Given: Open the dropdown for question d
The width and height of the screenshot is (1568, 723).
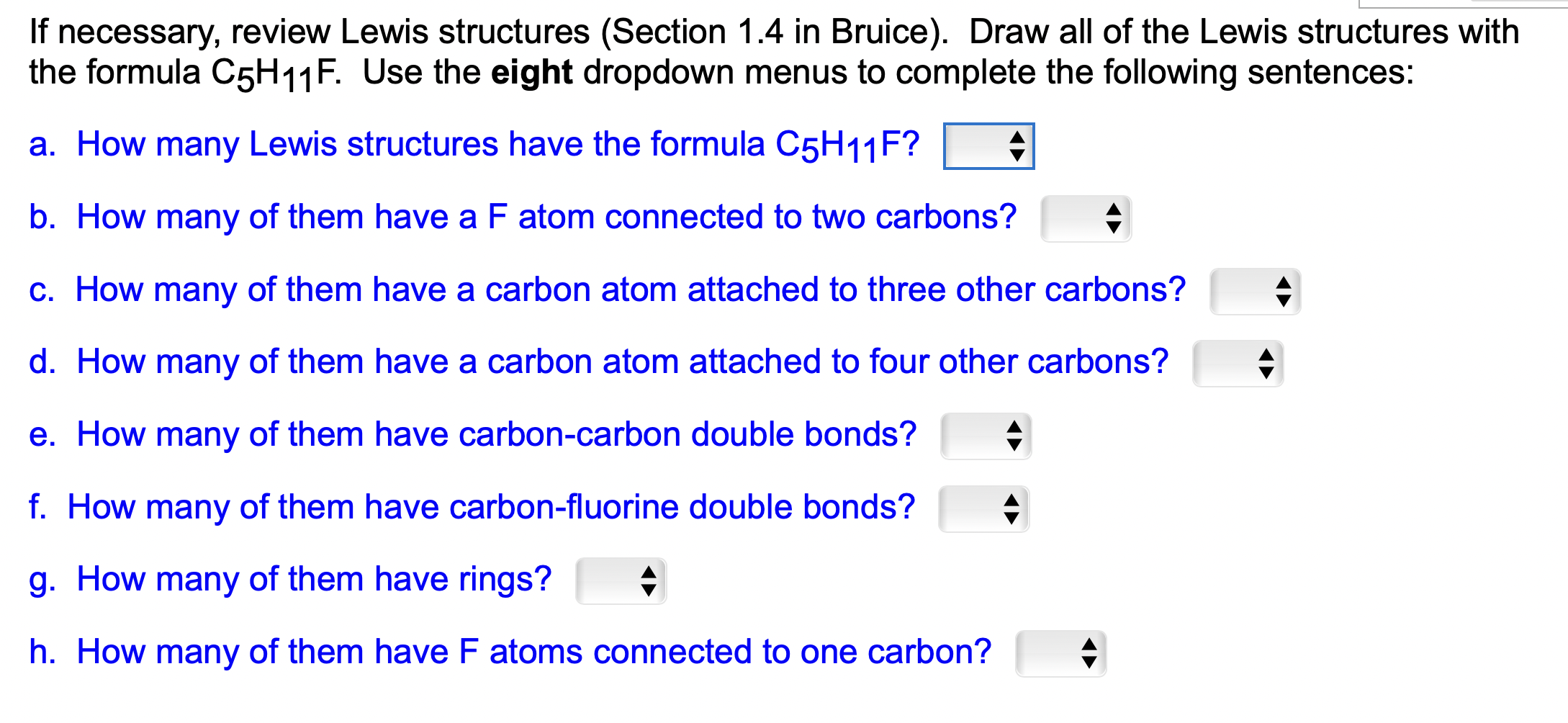Looking at the screenshot, I should [x=1238, y=364].
